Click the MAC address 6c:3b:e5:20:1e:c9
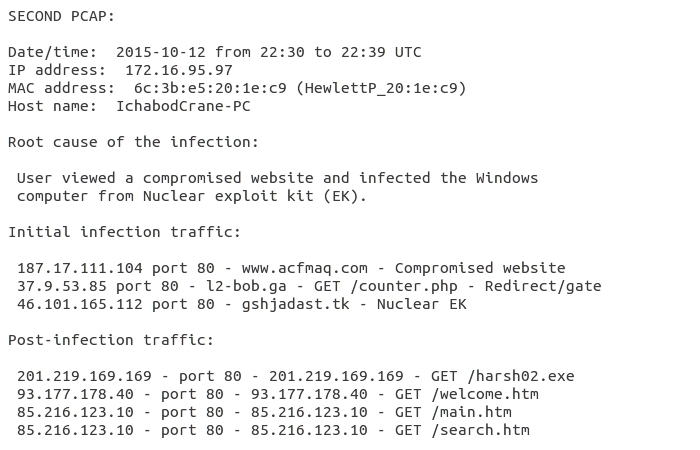Image resolution: width=700 pixels, height=450 pixels. [210, 88]
